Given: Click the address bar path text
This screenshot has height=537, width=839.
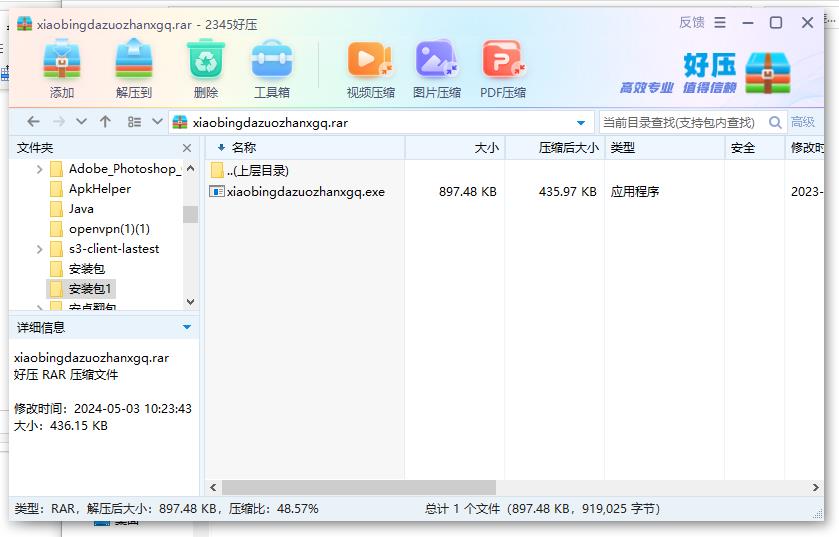Looking at the screenshot, I should coord(270,123).
